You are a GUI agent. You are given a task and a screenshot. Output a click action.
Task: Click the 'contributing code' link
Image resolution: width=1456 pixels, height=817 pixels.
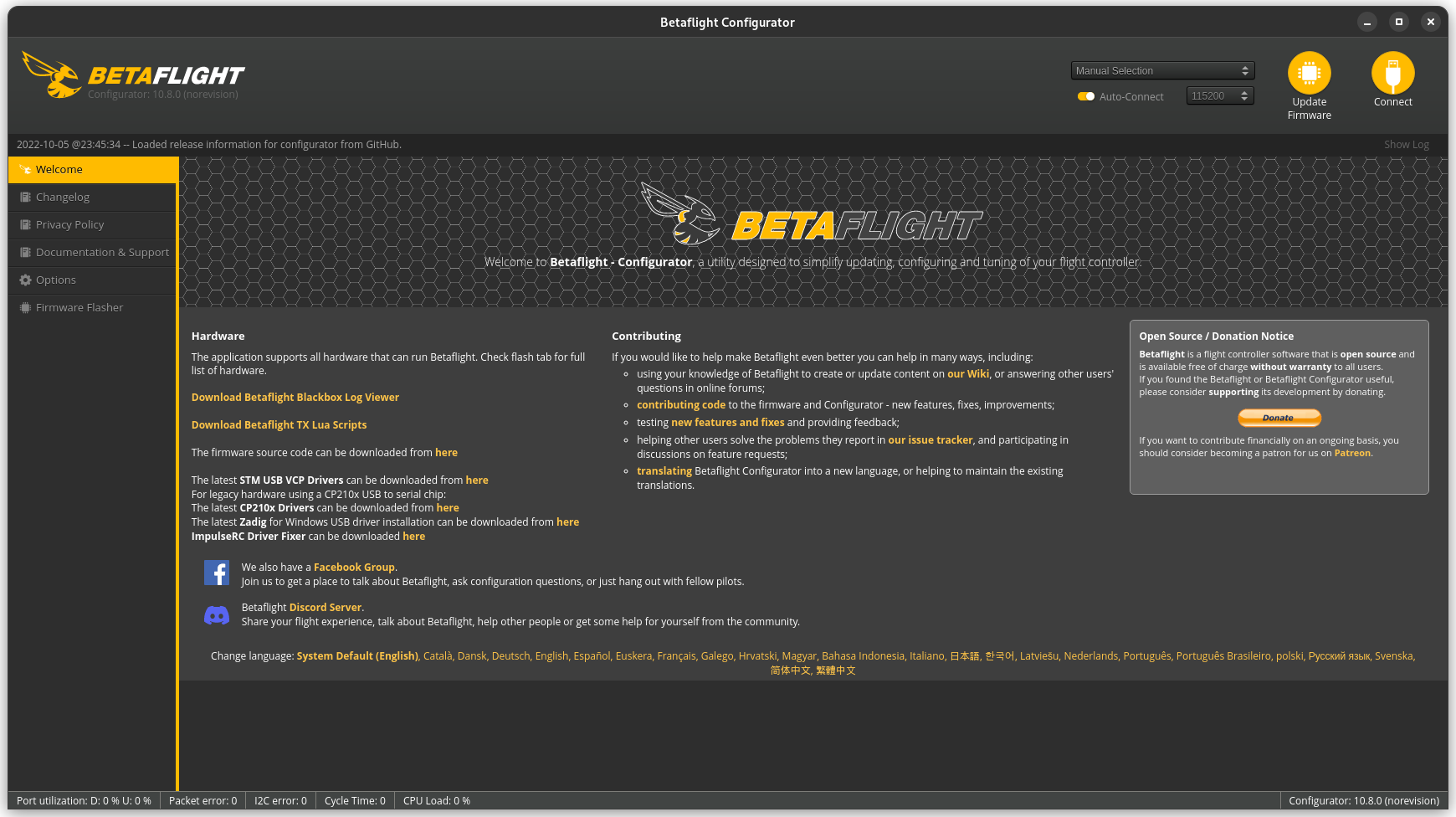coord(681,404)
